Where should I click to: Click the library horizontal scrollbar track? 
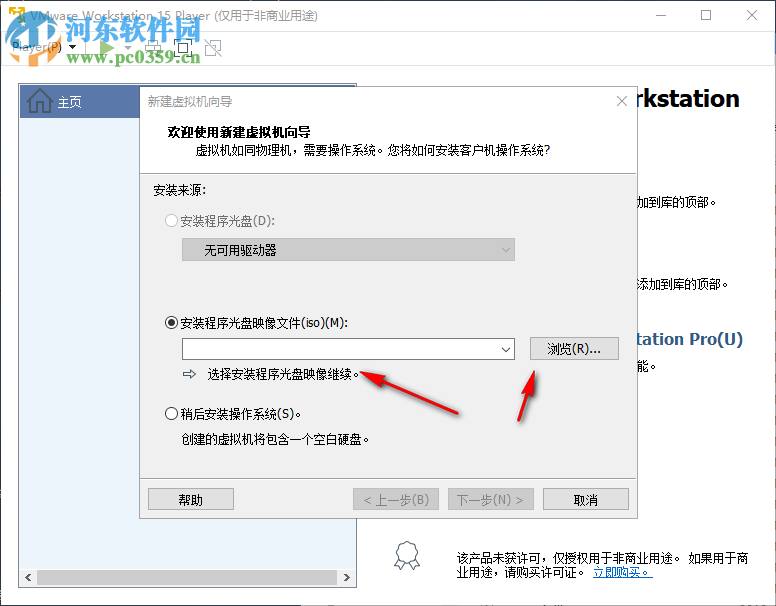pos(187,577)
